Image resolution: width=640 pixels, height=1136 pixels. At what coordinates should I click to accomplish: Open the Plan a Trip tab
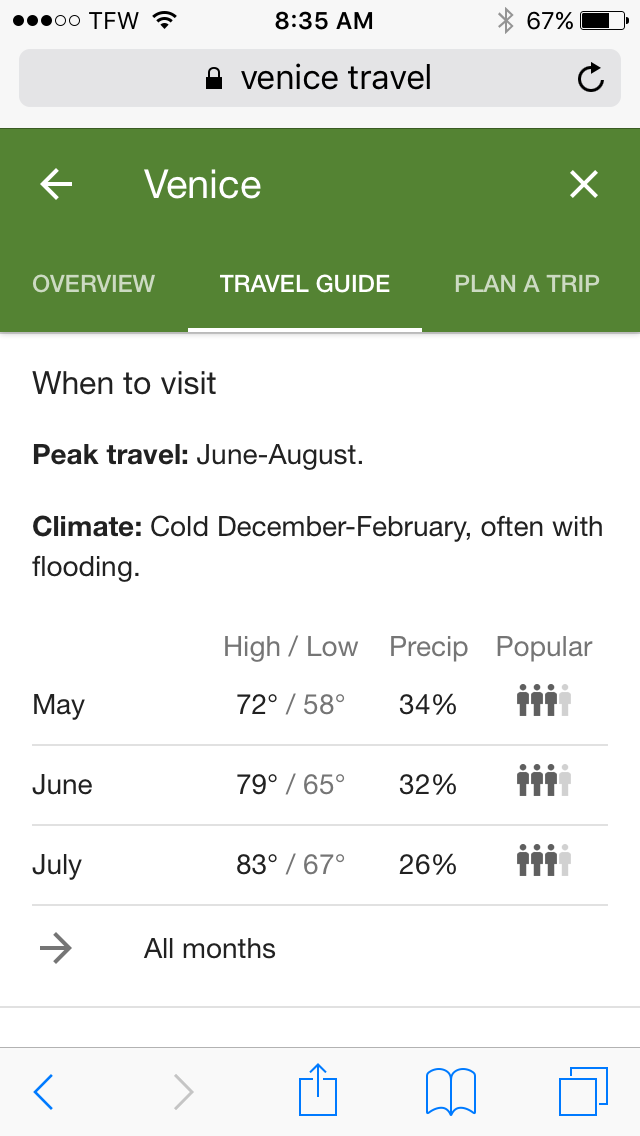pyautogui.click(x=527, y=283)
